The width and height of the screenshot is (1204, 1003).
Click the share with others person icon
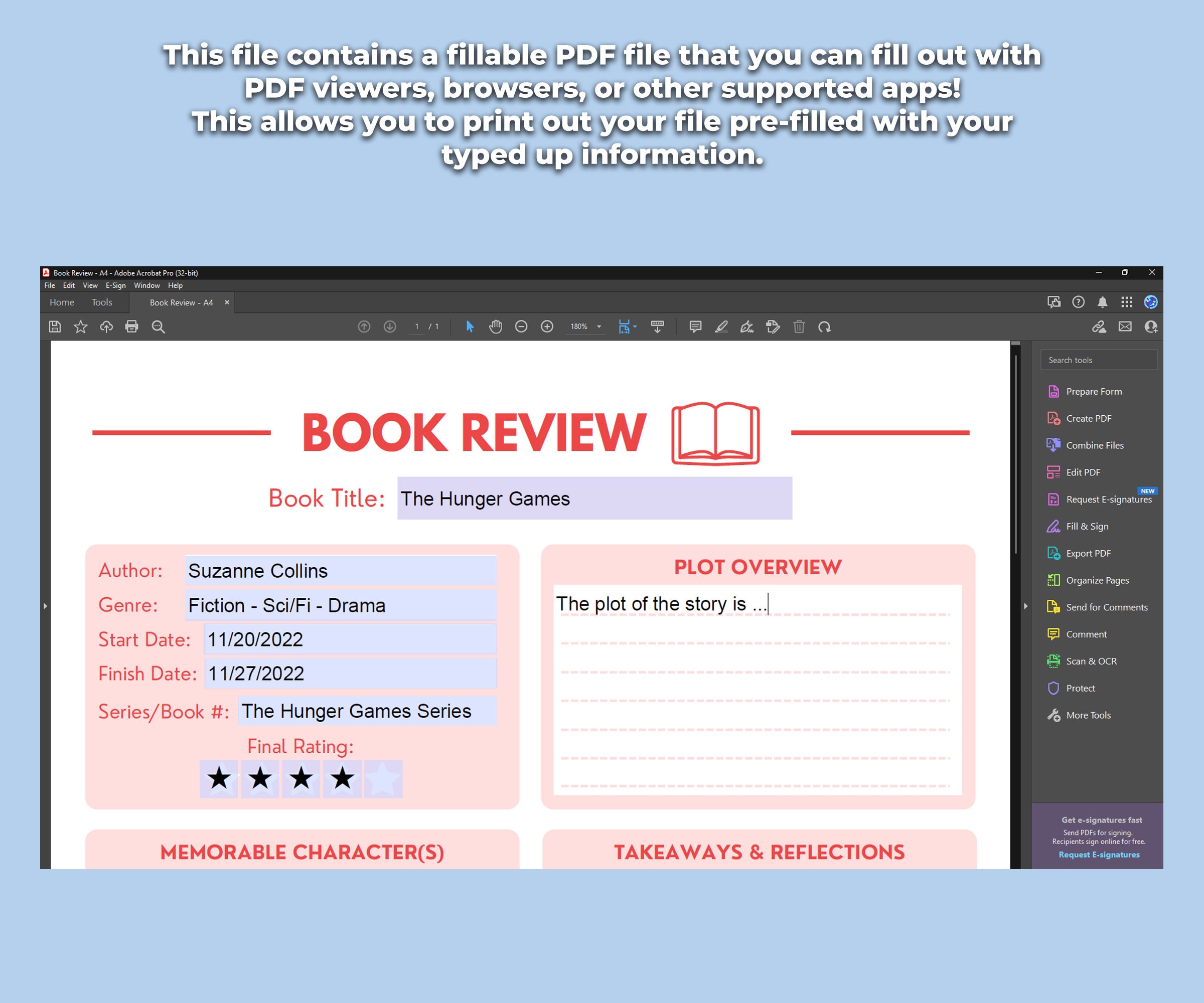[x=1151, y=326]
